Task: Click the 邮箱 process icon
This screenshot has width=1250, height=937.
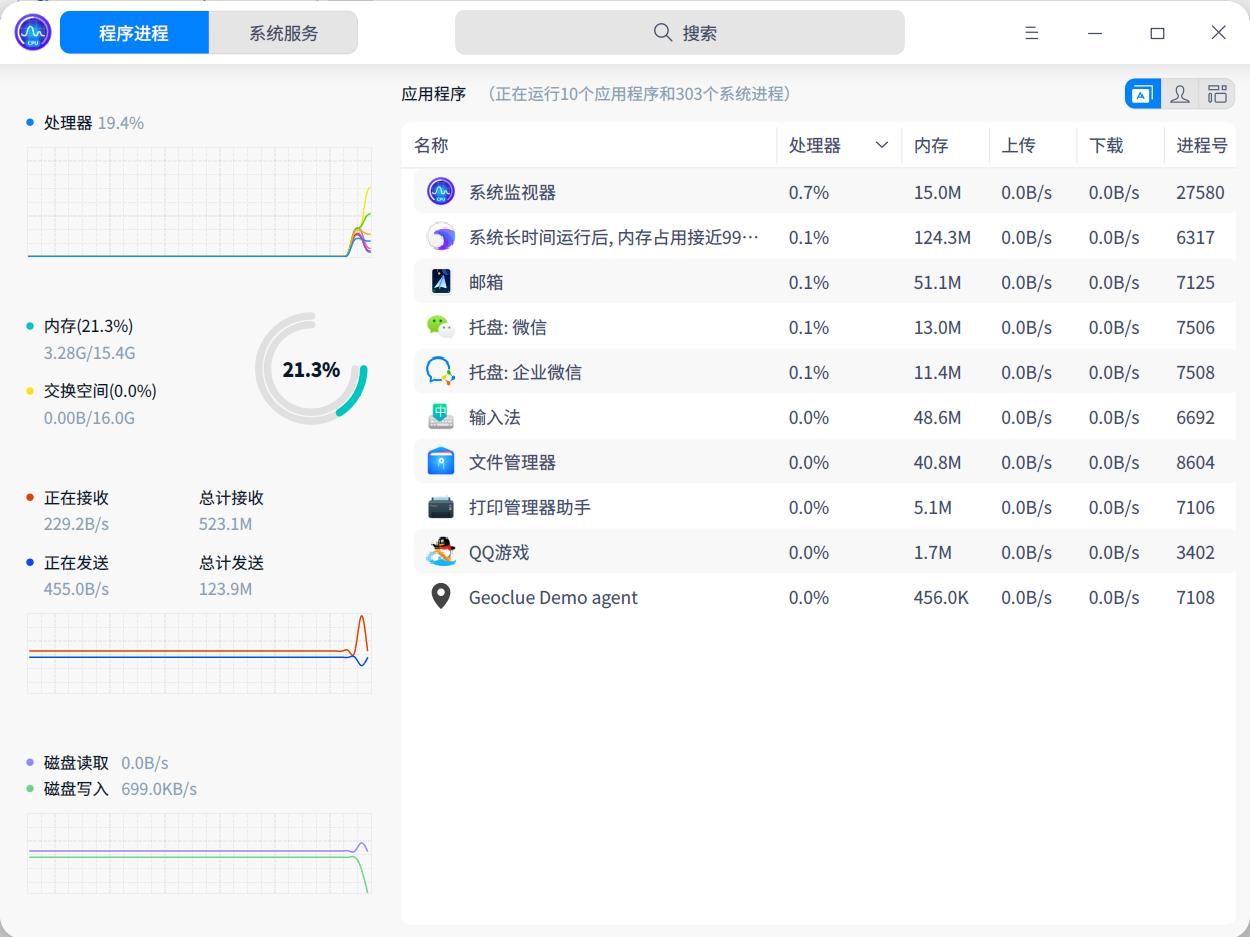Action: coord(441,282)
